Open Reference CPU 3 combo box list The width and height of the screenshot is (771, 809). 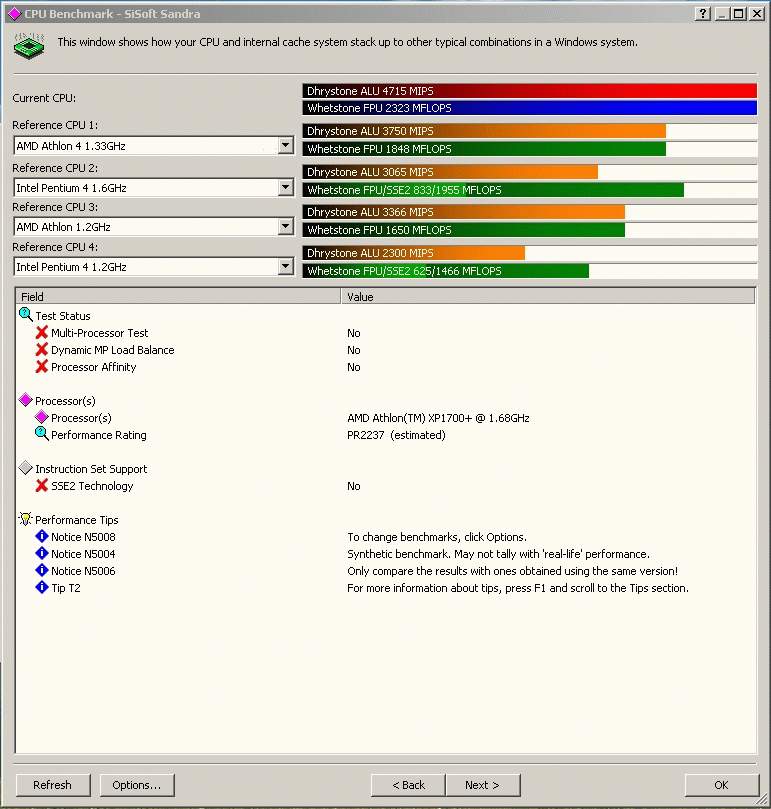(x=285, y=227)
